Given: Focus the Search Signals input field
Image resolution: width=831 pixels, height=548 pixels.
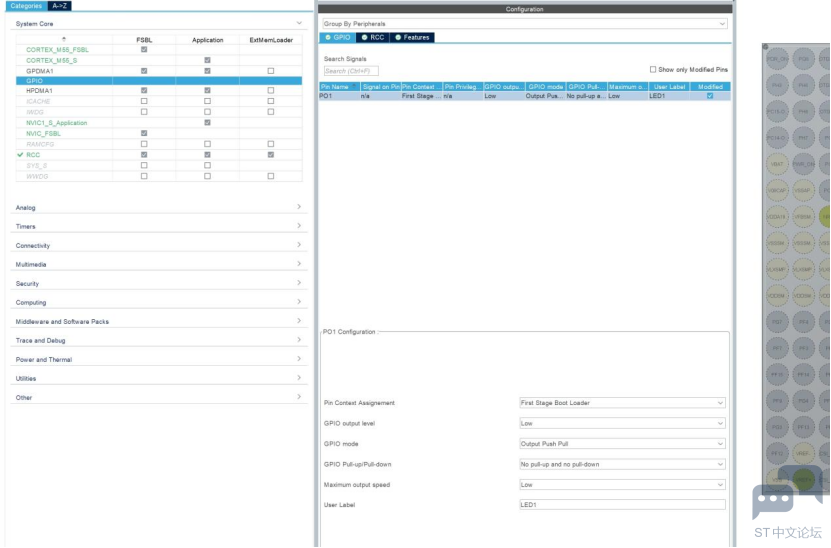Looking at the screenshot, I should pyautogui.click(x=351, y=71).
